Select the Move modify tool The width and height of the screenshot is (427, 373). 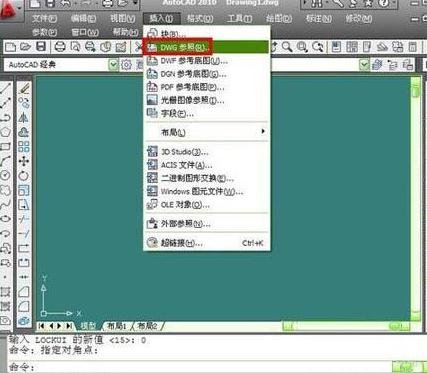point(24,161)
